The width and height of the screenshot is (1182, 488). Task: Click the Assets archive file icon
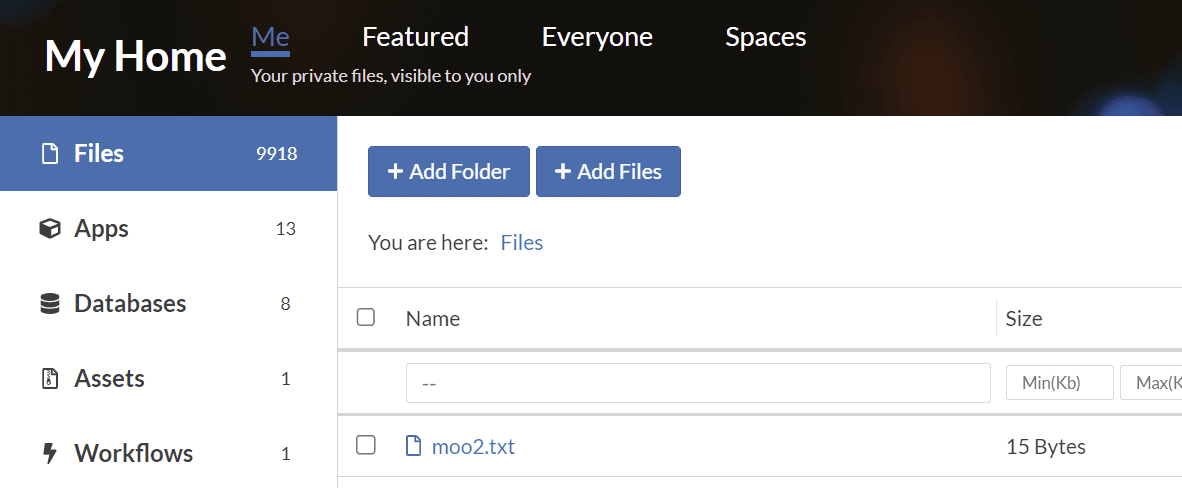click(x=49, y=379)
